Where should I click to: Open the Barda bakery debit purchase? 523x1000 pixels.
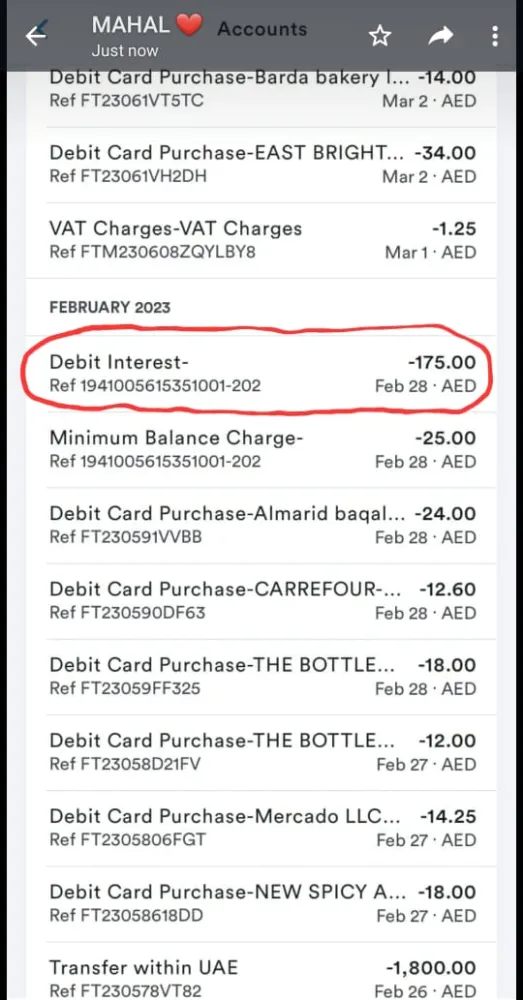[262, 89]
